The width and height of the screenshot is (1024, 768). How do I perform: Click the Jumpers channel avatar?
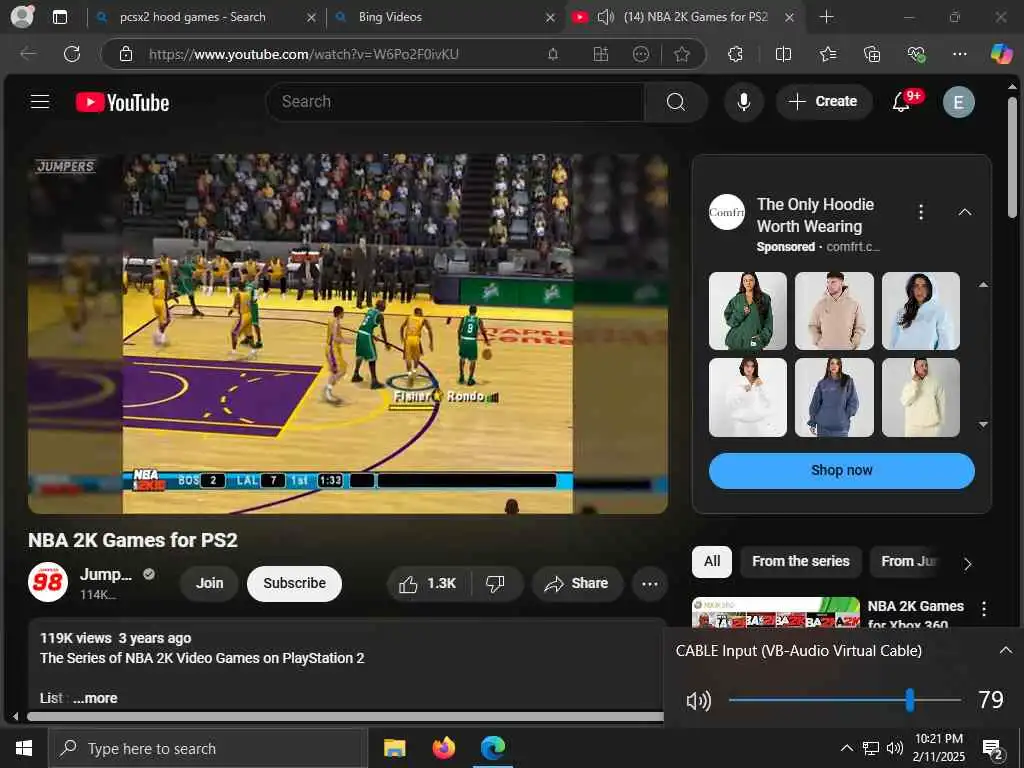point(48,582)
